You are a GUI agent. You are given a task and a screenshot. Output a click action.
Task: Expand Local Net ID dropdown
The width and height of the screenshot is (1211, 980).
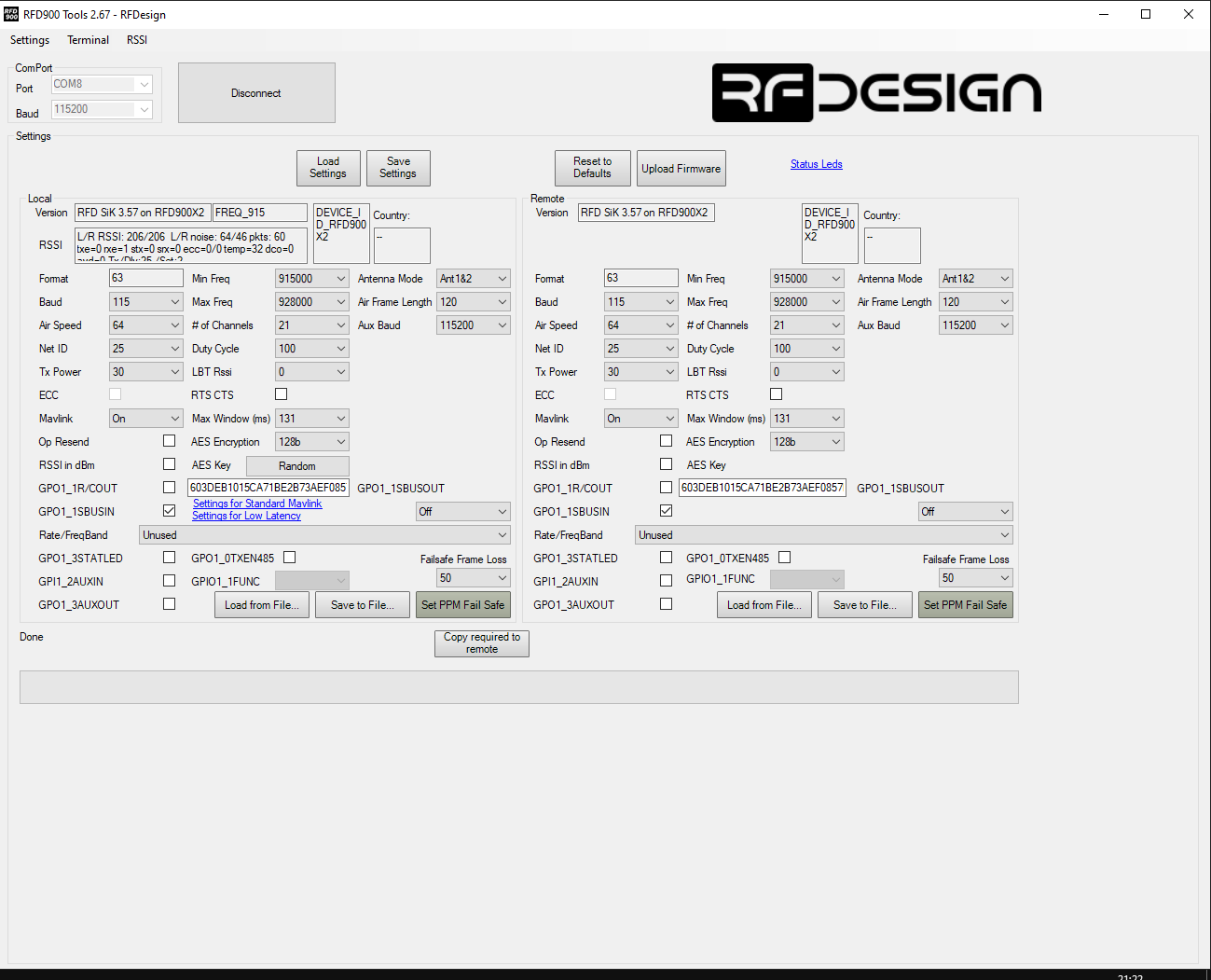[146, 349]
